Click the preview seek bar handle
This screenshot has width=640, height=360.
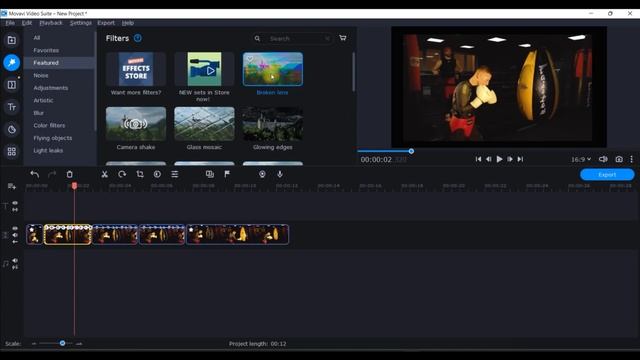click(x=411, y=151)
